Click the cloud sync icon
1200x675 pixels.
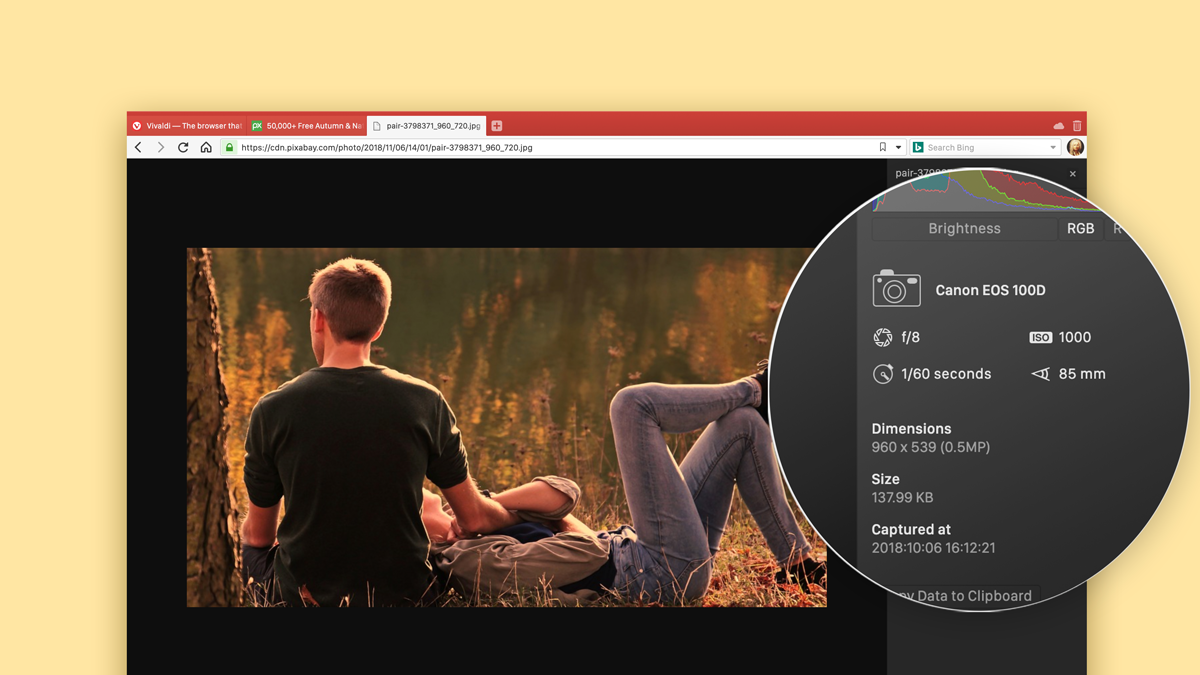pyautogui.click(x=1058, y=126)
